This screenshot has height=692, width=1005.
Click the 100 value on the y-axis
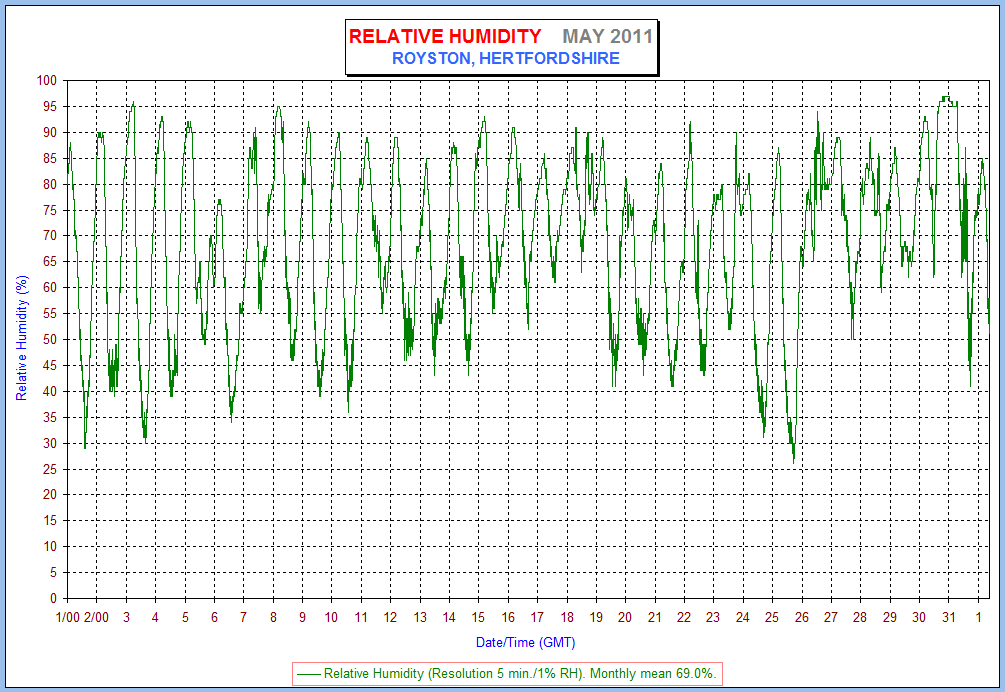click(x=46, y=81)
